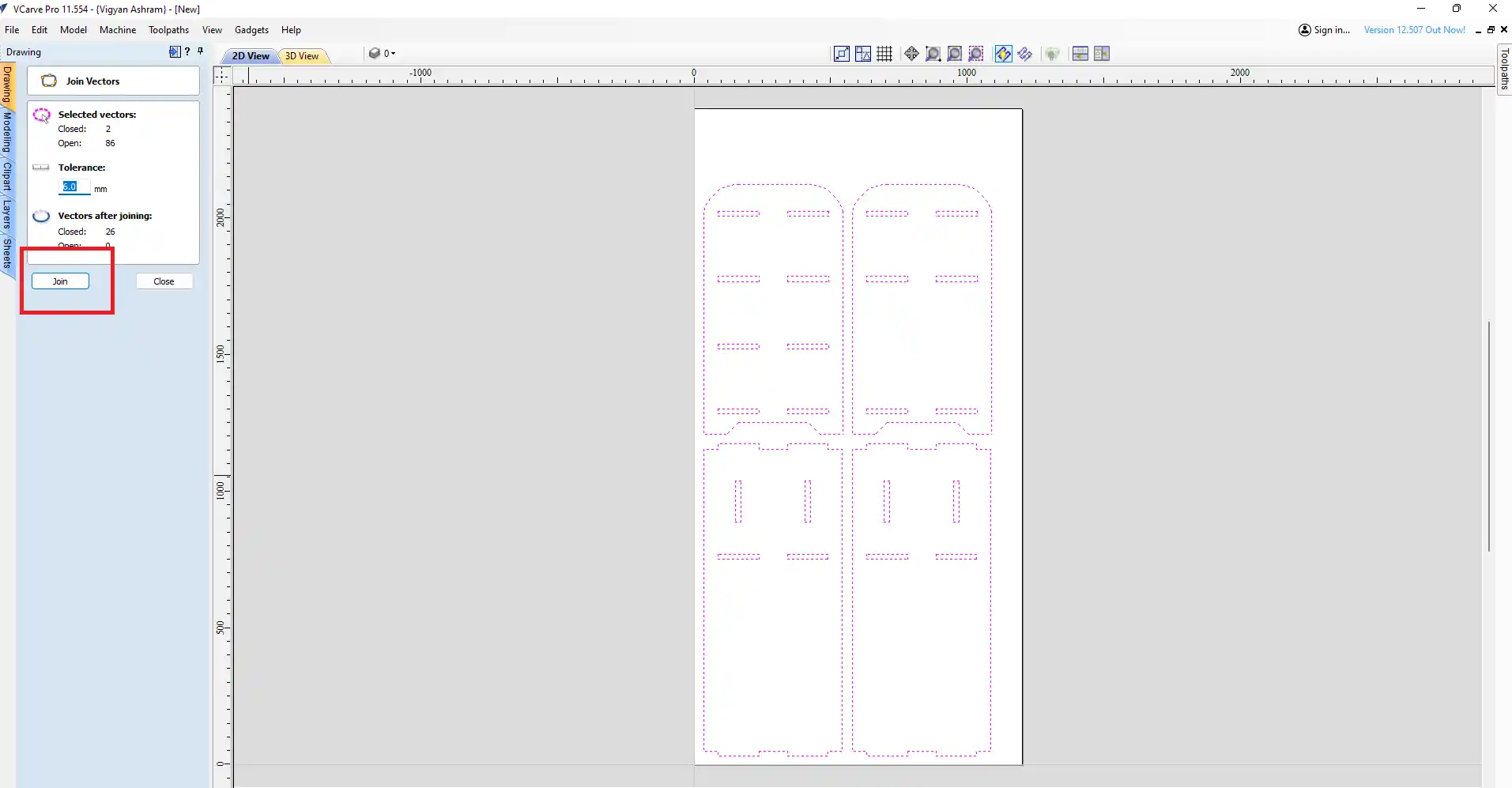Tile the views vertically
This screenshot has height=788, width=1512.
pos(1102,54)
